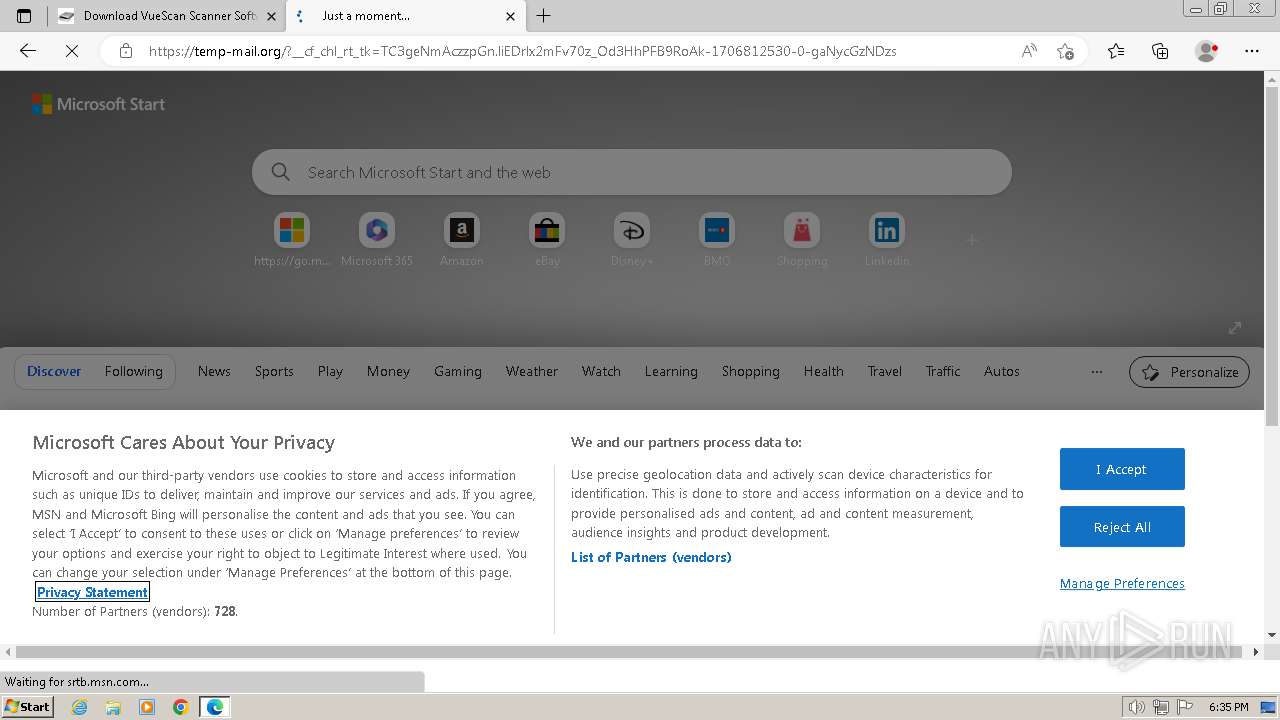Open the Watch category

pos(601,371)
